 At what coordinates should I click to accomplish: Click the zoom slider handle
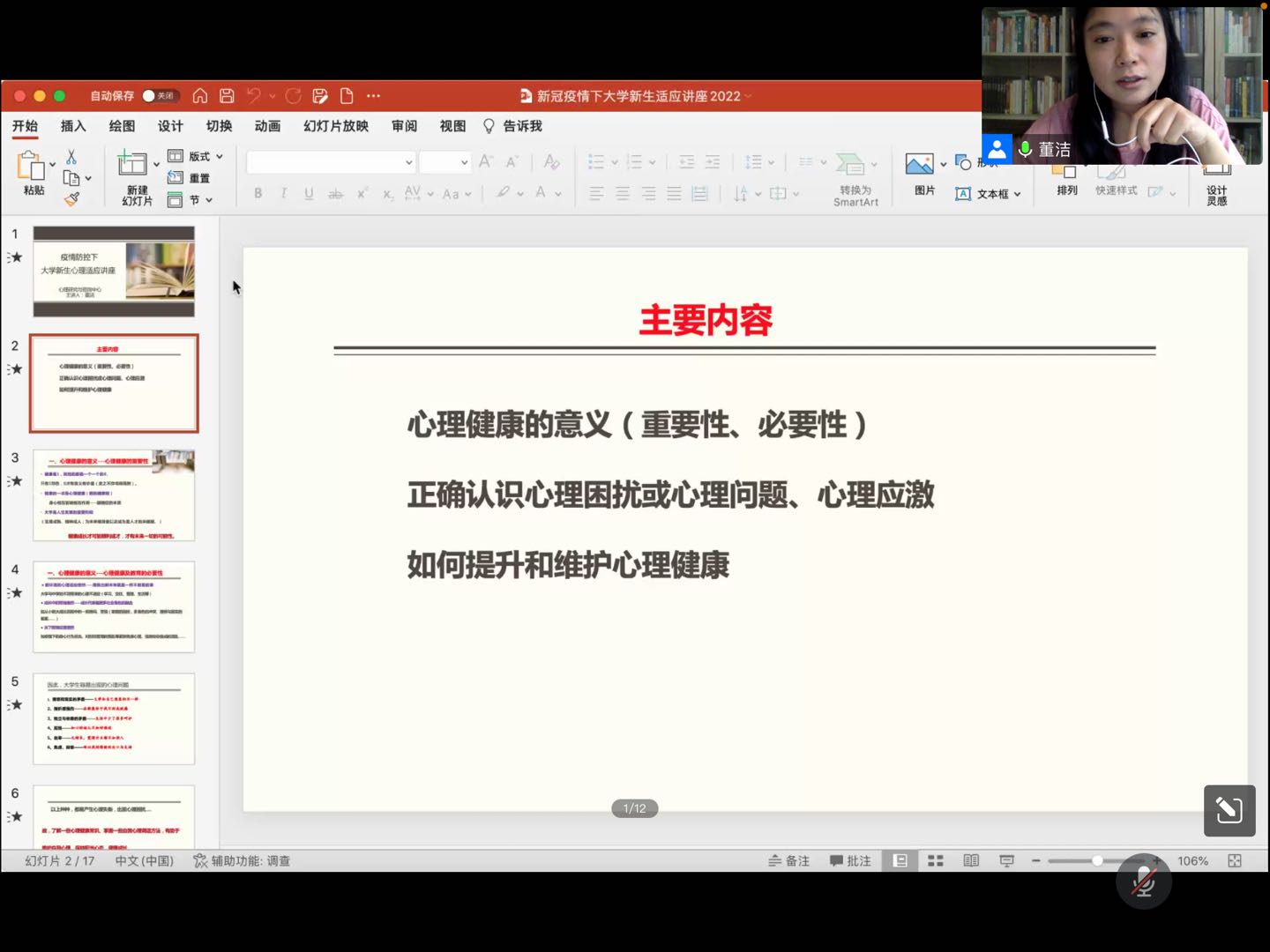click(1097, 860)
